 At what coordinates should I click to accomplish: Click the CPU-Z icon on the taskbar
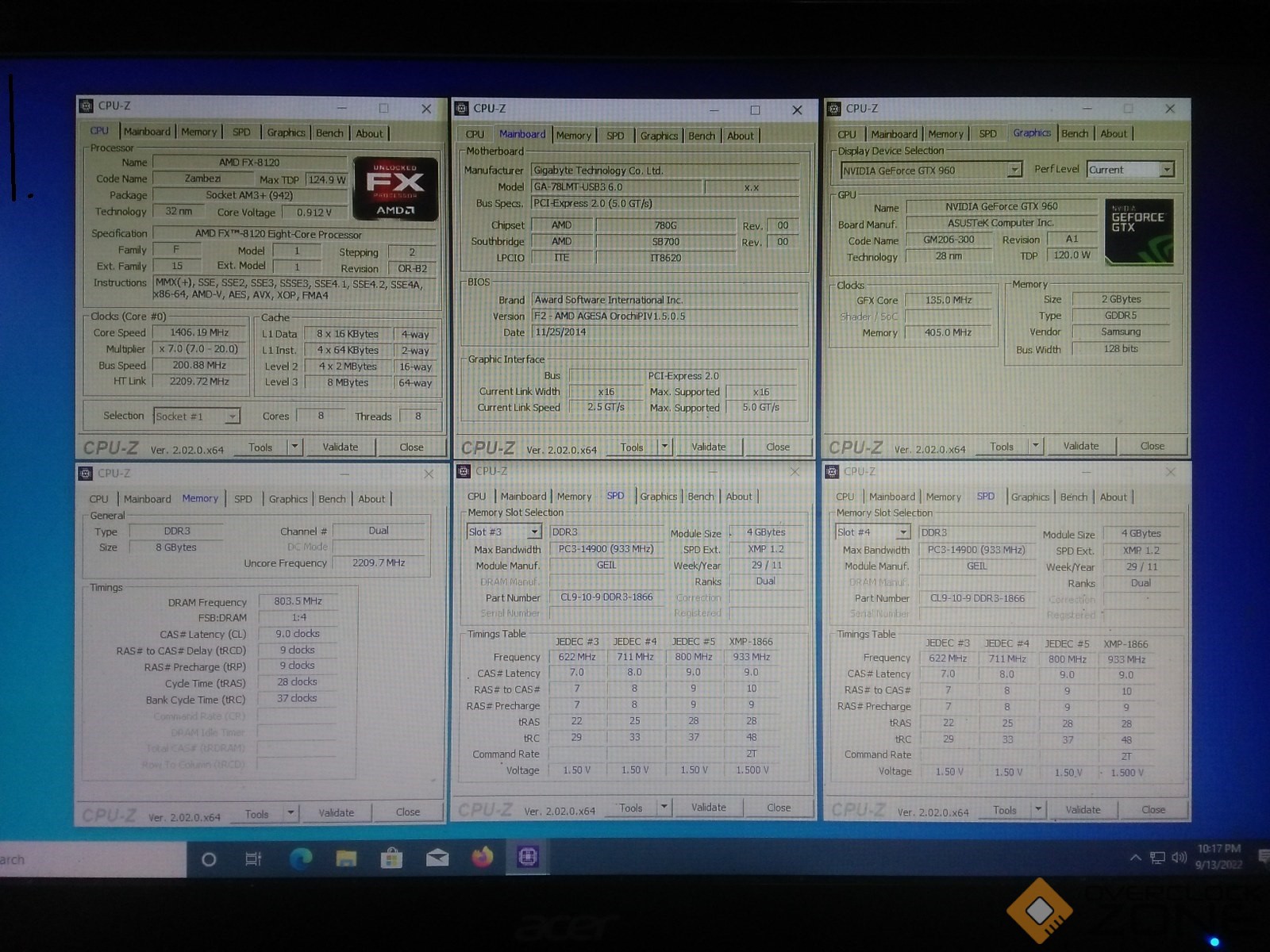(528, 857)
